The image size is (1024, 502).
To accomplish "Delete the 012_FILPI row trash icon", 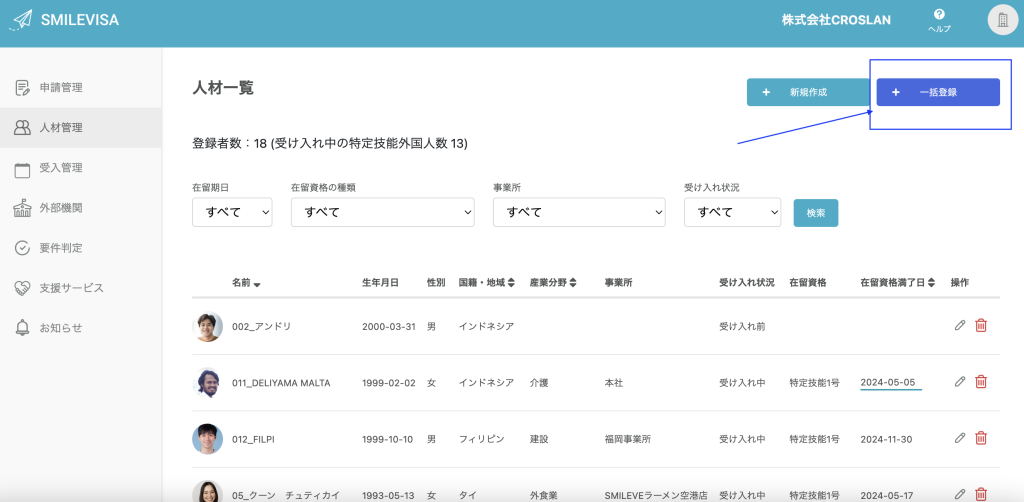I will pyautogui.click(x=981, y=438).
